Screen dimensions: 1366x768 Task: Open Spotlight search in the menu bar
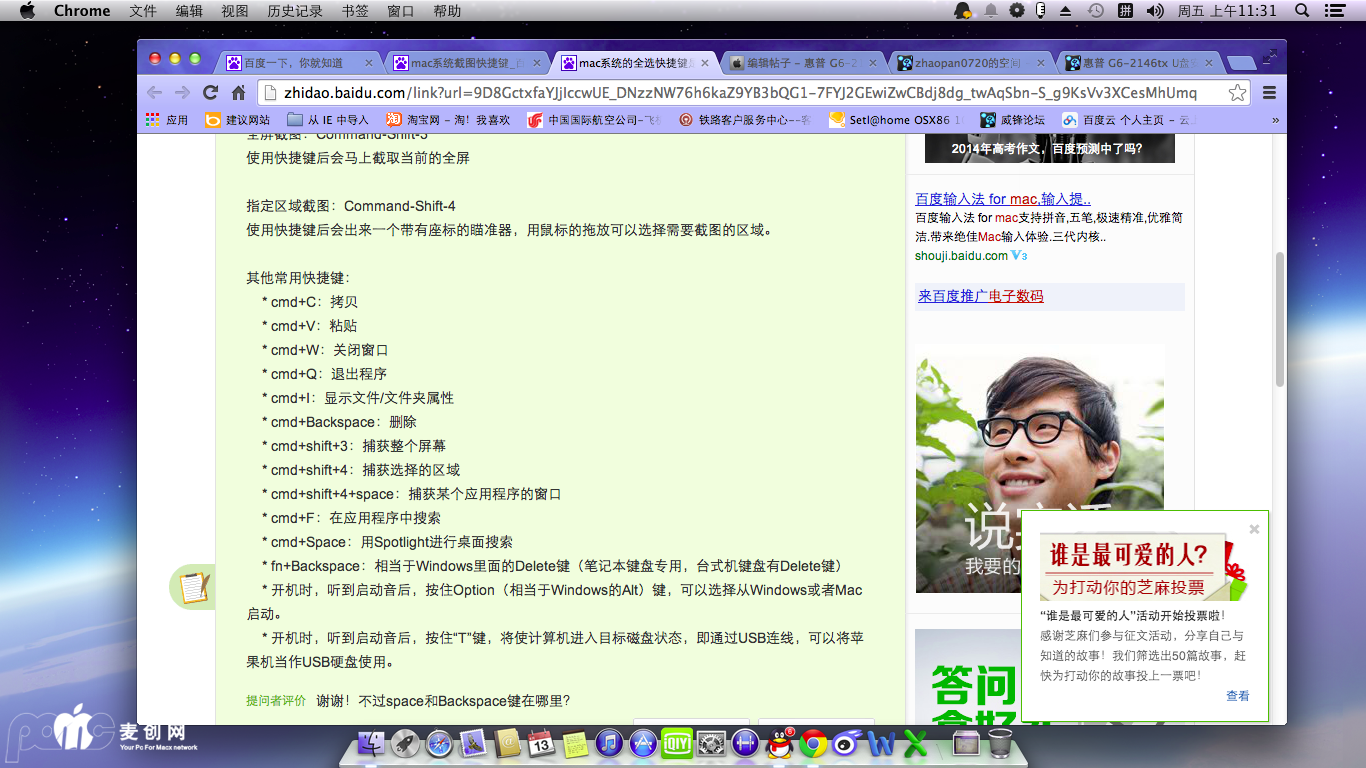click(1301, 11)
